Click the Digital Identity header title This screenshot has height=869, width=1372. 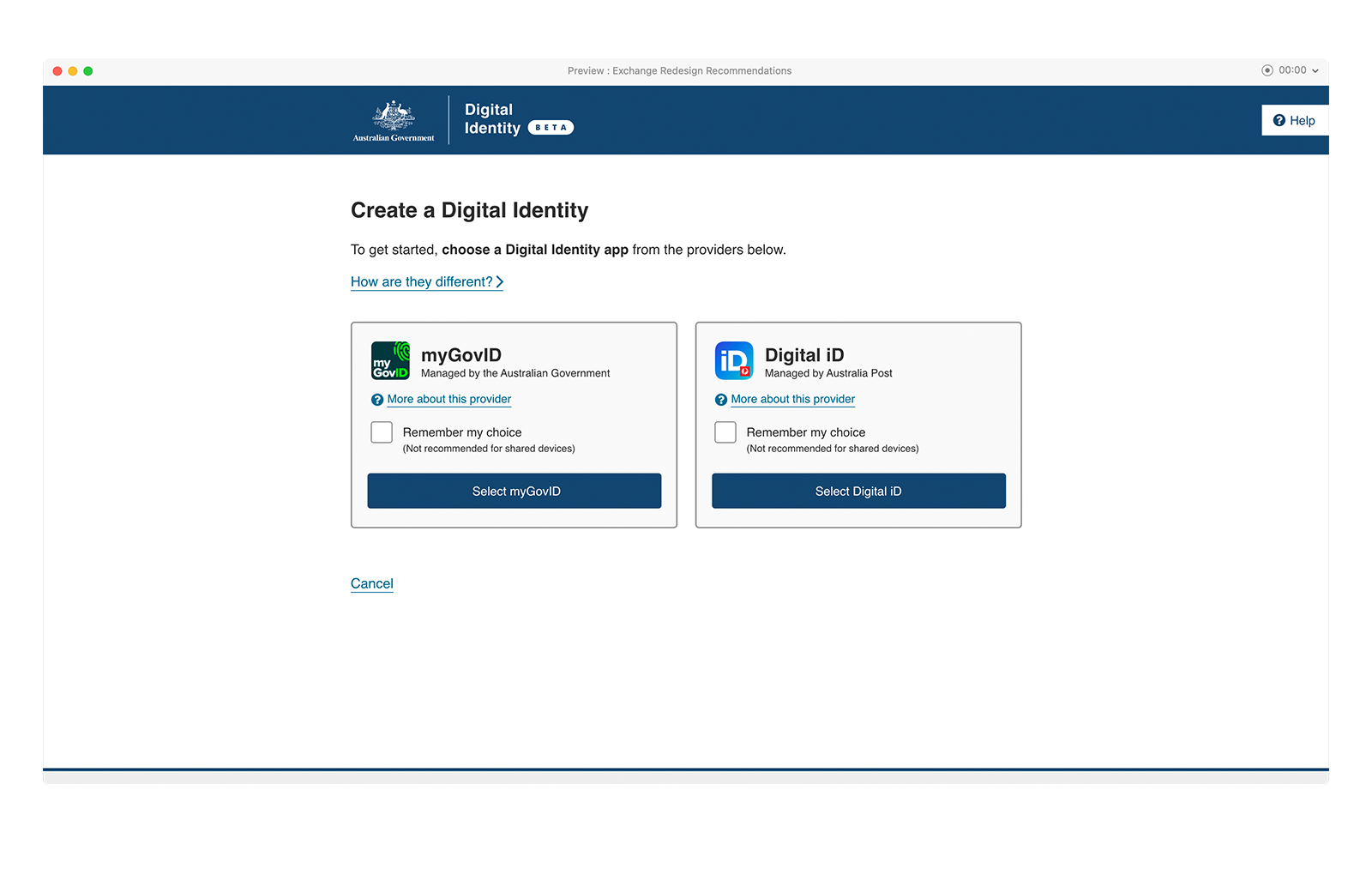coord(492,119)
